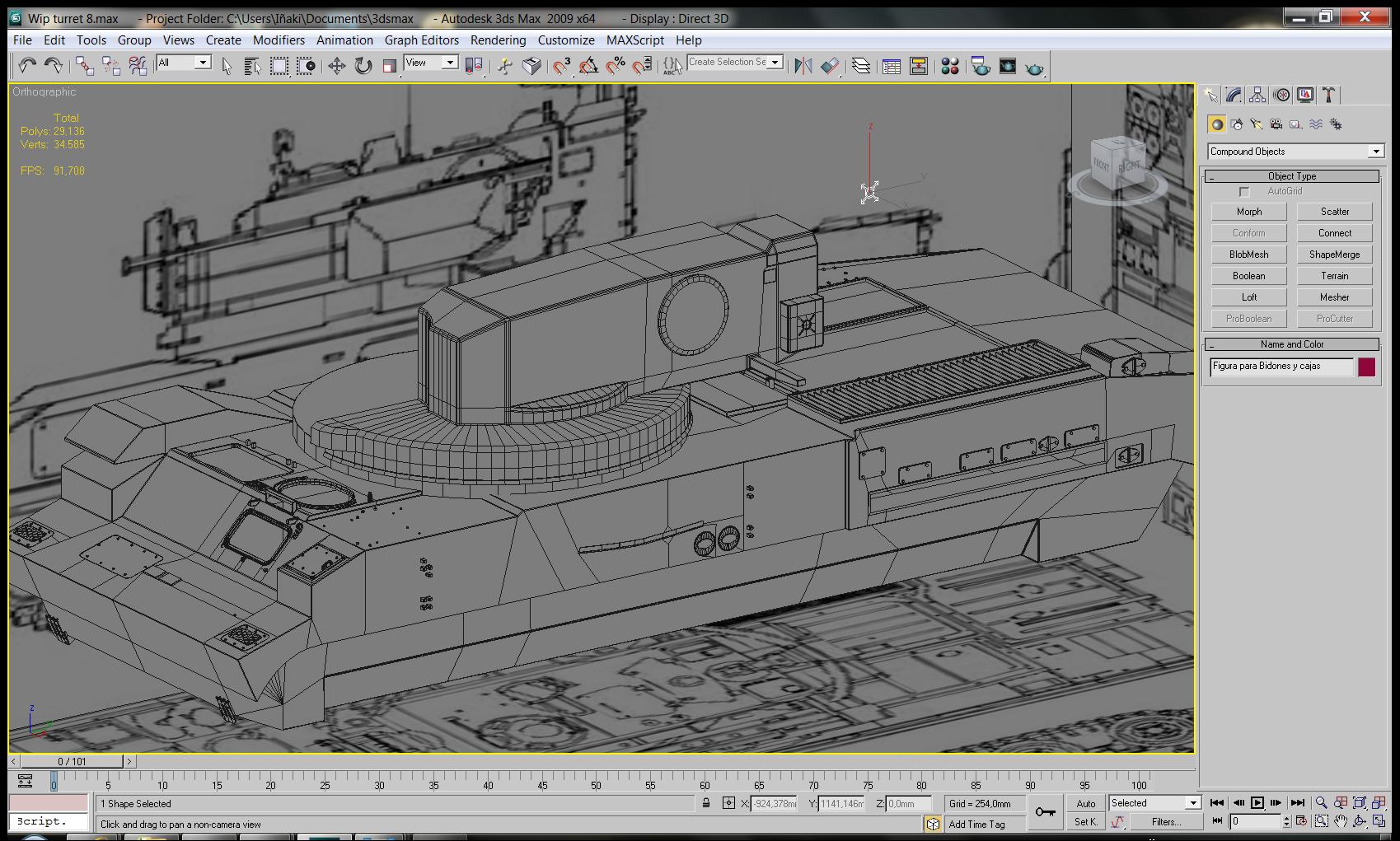The image size is (1400, 841).
Task: Open the Rendering menu
Action: [x=498, y=40]
